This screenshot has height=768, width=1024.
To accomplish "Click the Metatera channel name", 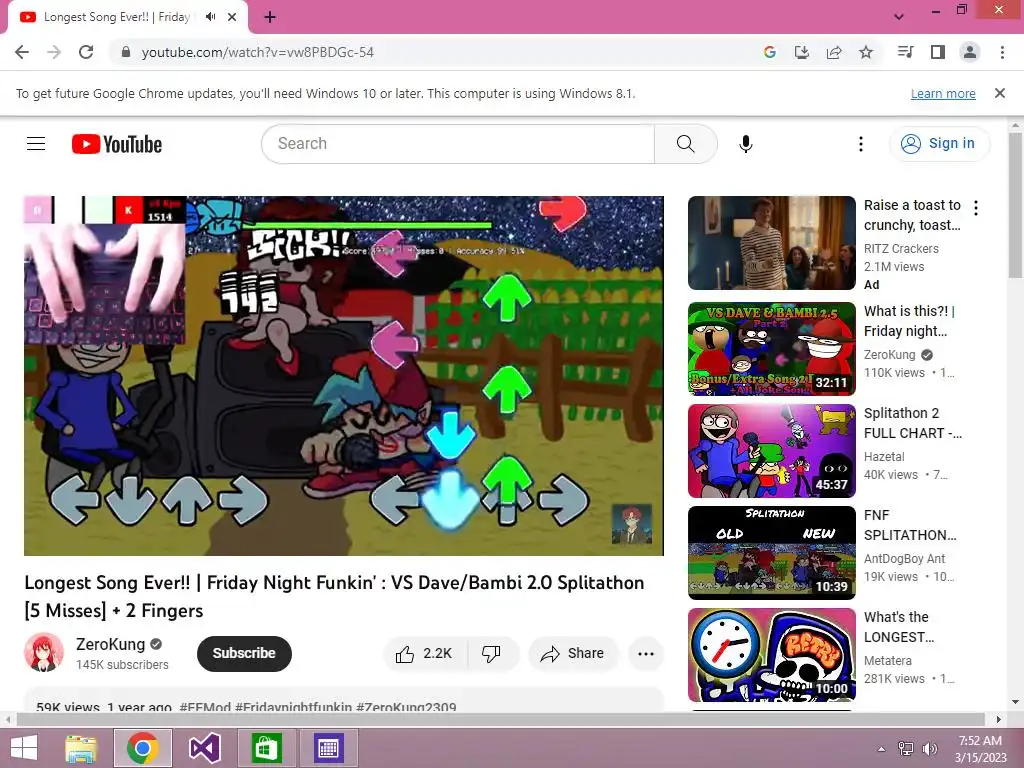I will click(888, 660).
